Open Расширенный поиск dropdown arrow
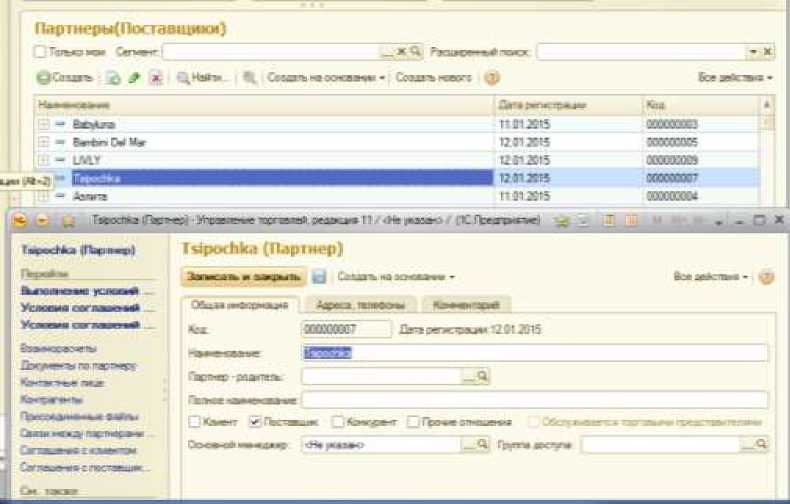790x504 pixels. [x=753, y=51]
